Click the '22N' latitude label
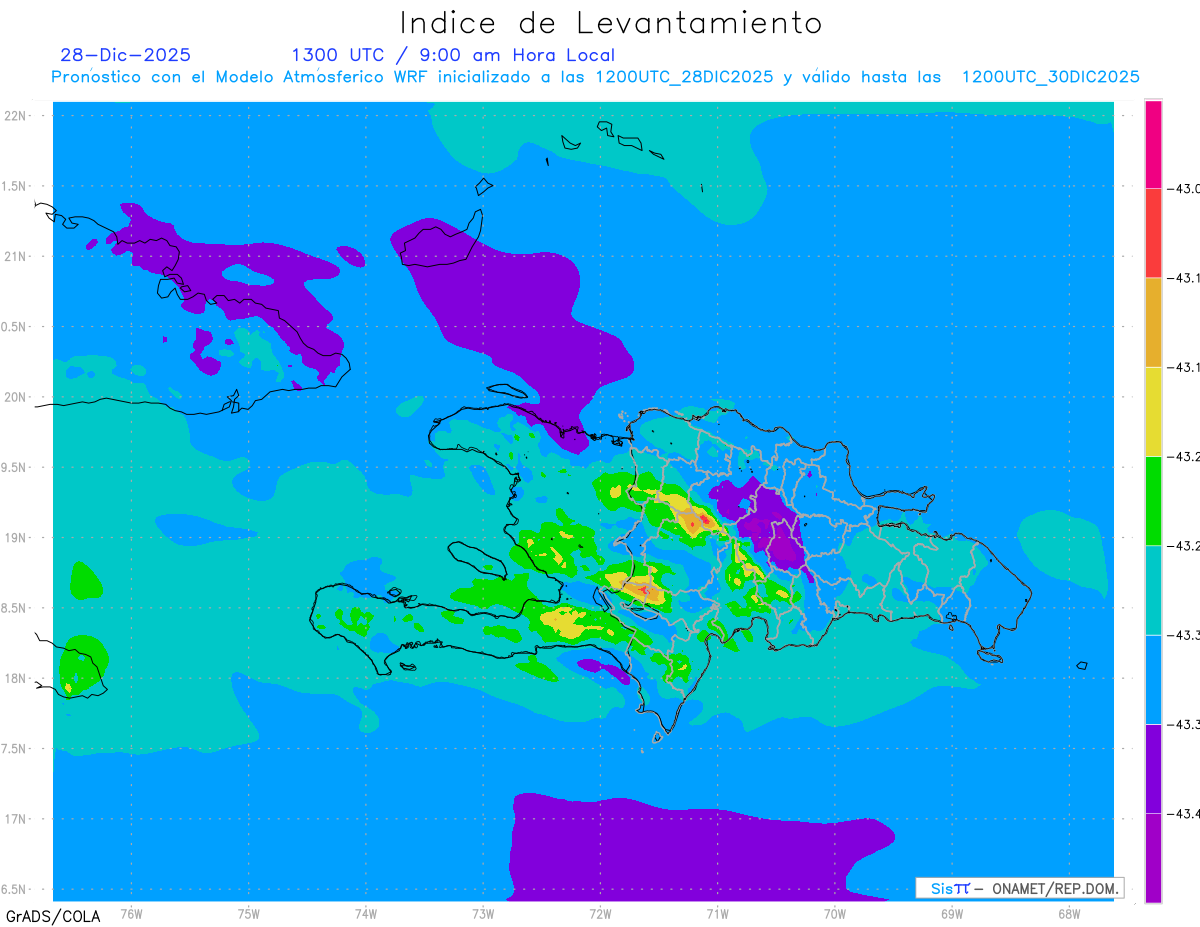The height and width of the screenshot is (927, 1200). 16,115
